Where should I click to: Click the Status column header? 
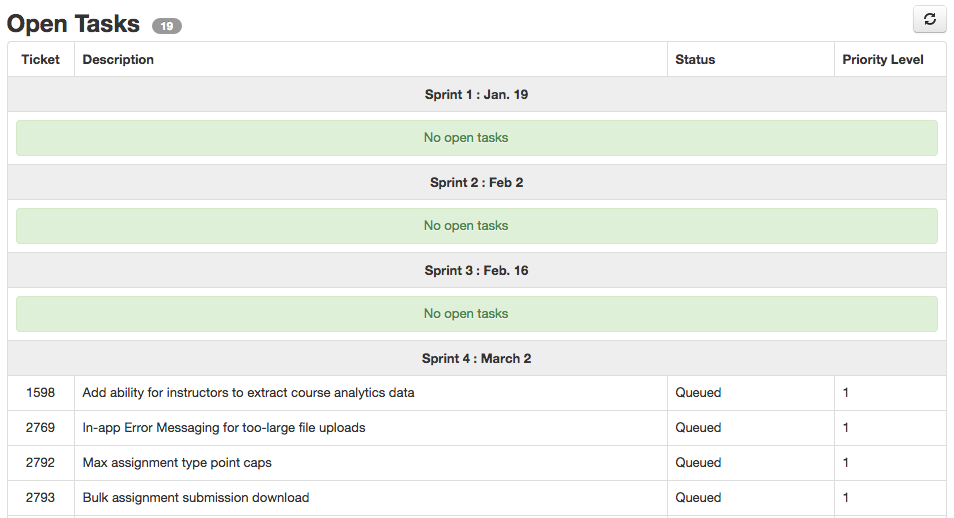[x=695, y=60]
